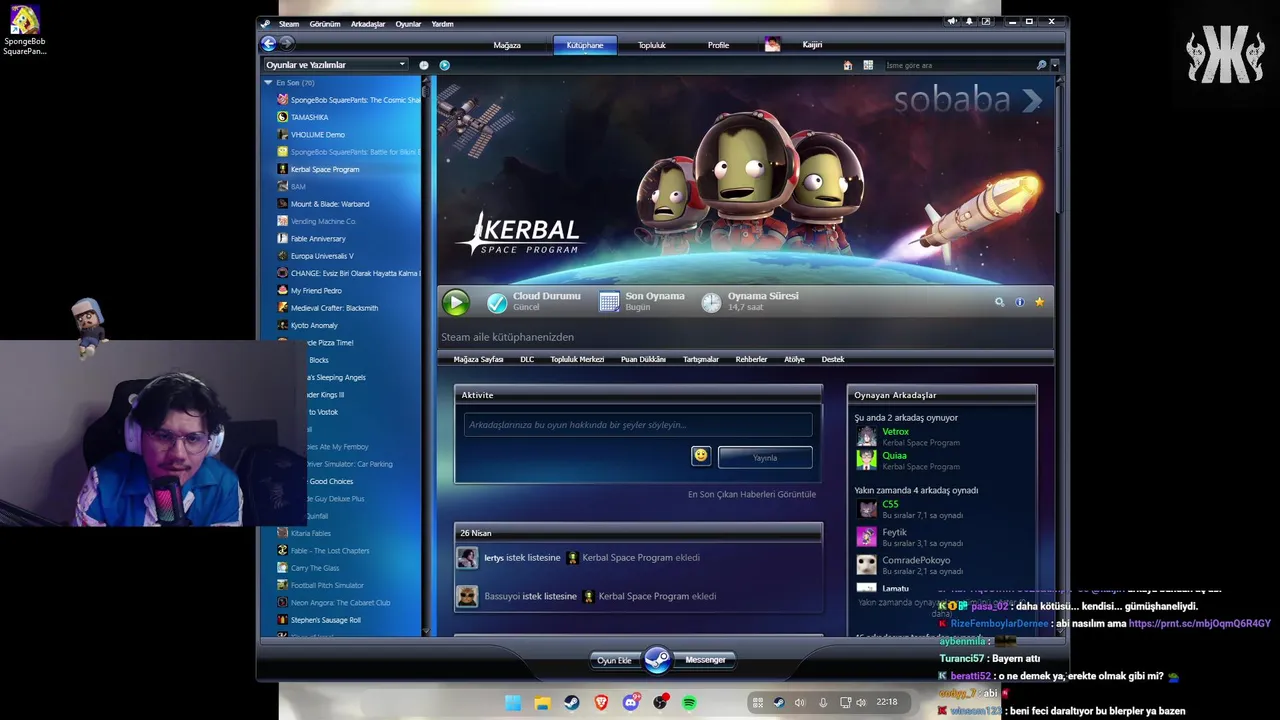Open the Görünüm menu
The image size is (1280, 720).
(x=325, y=24)
